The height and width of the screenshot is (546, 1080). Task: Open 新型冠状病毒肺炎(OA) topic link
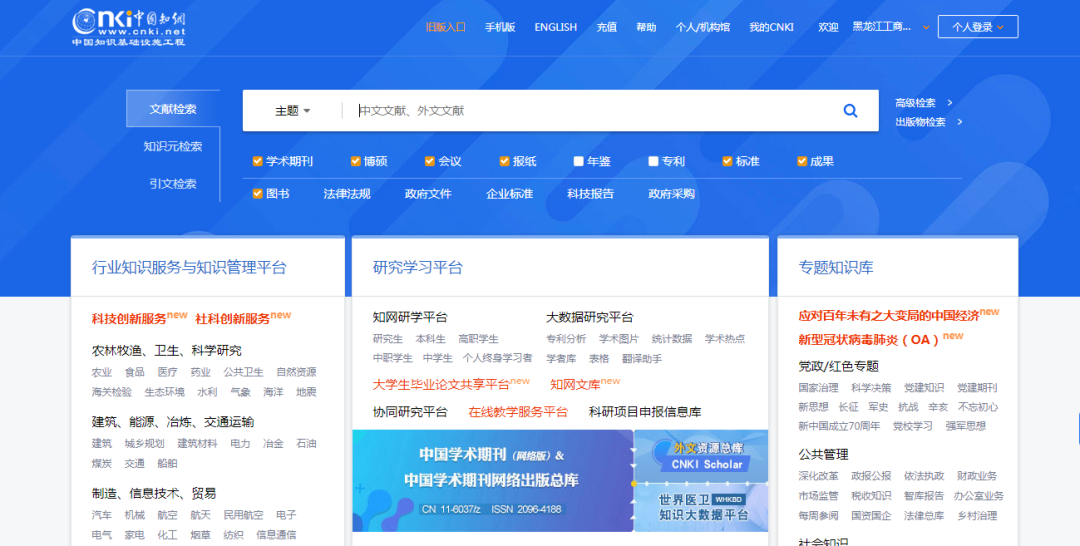coord(869,340)
